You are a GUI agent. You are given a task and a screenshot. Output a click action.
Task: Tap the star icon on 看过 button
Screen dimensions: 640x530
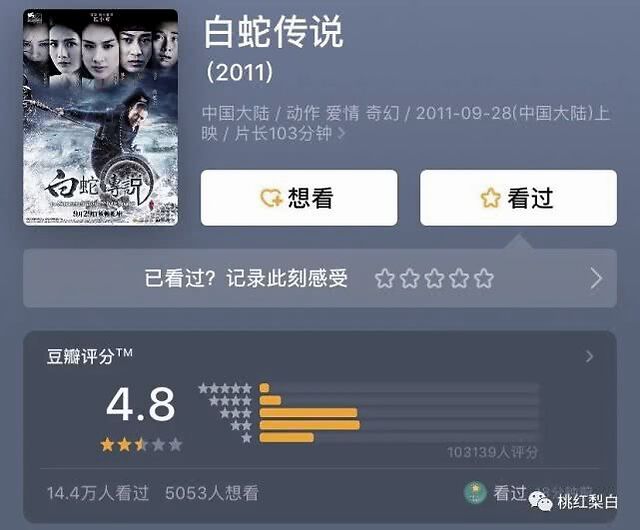[491, 198]
